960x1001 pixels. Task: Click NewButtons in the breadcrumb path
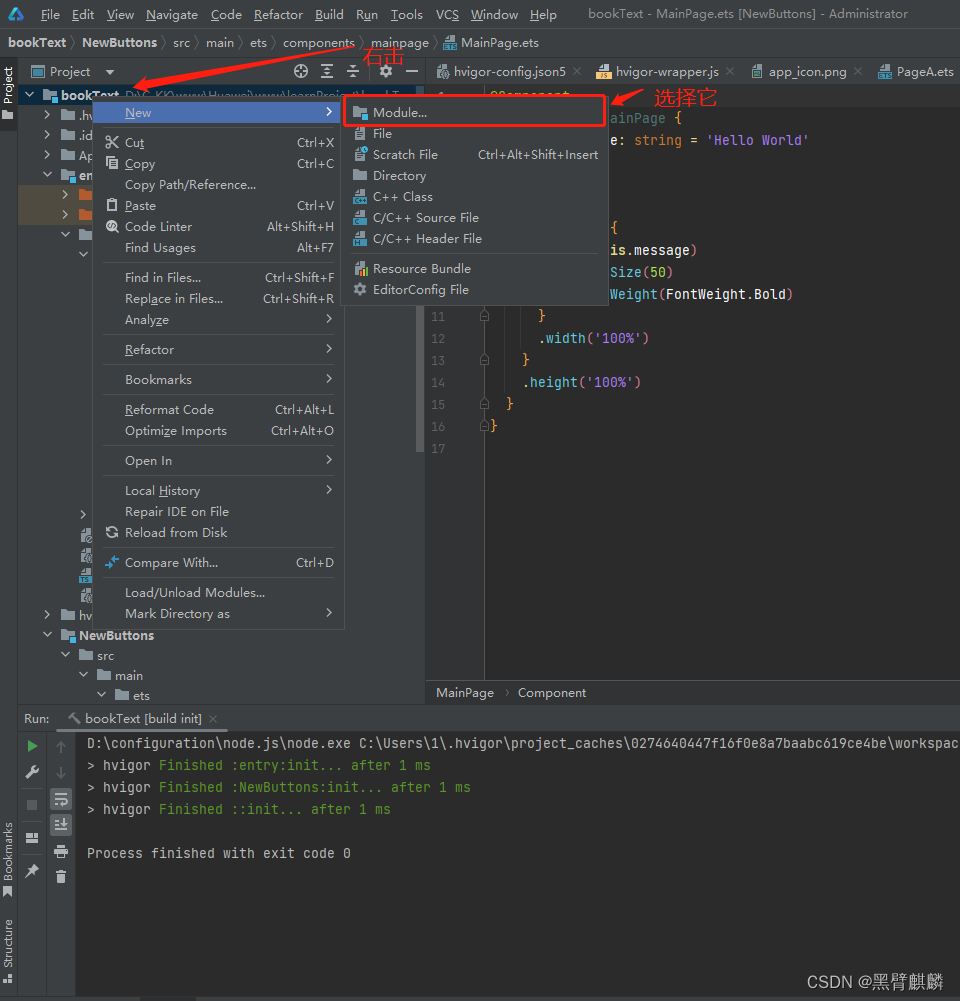[119, 43]
